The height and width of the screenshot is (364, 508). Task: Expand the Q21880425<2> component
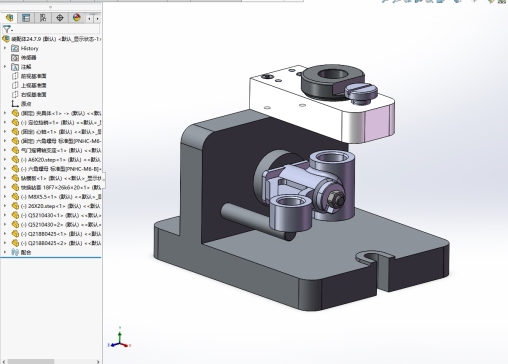5,243
